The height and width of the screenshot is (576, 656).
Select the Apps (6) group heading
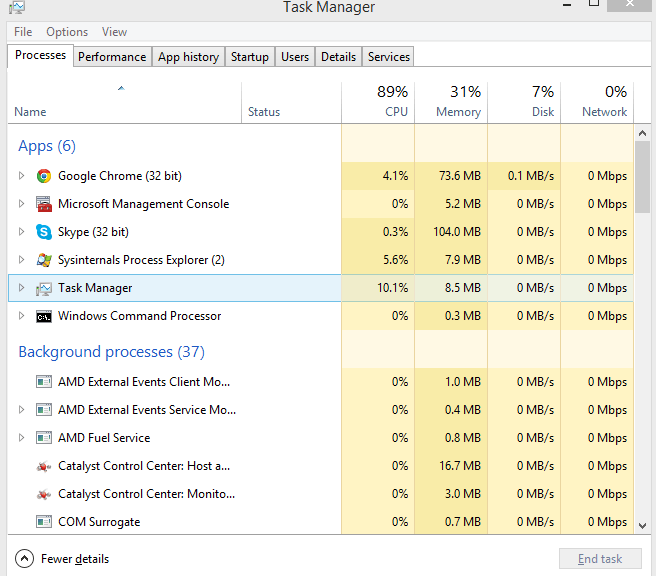coord(47,146)
